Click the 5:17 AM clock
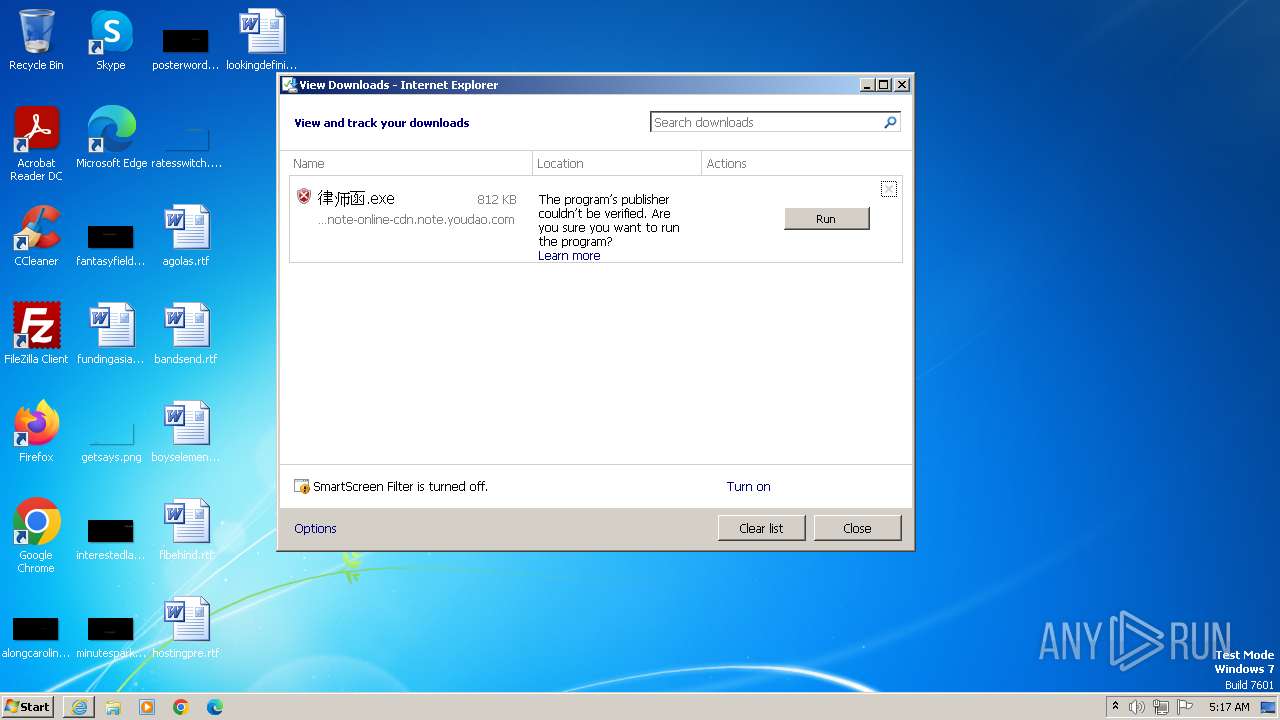Viewport: 1280px width, 720px height. [1229, 707]
